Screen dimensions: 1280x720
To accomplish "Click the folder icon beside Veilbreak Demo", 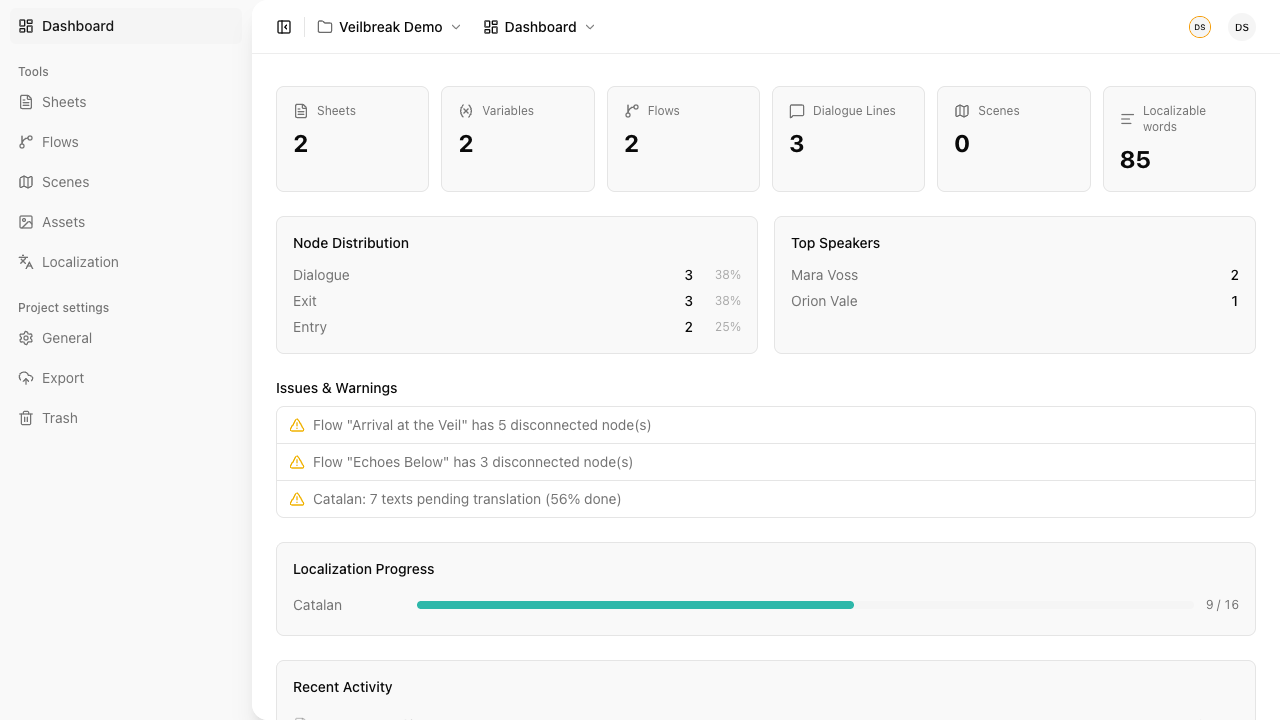I will [x=325, y=27].
